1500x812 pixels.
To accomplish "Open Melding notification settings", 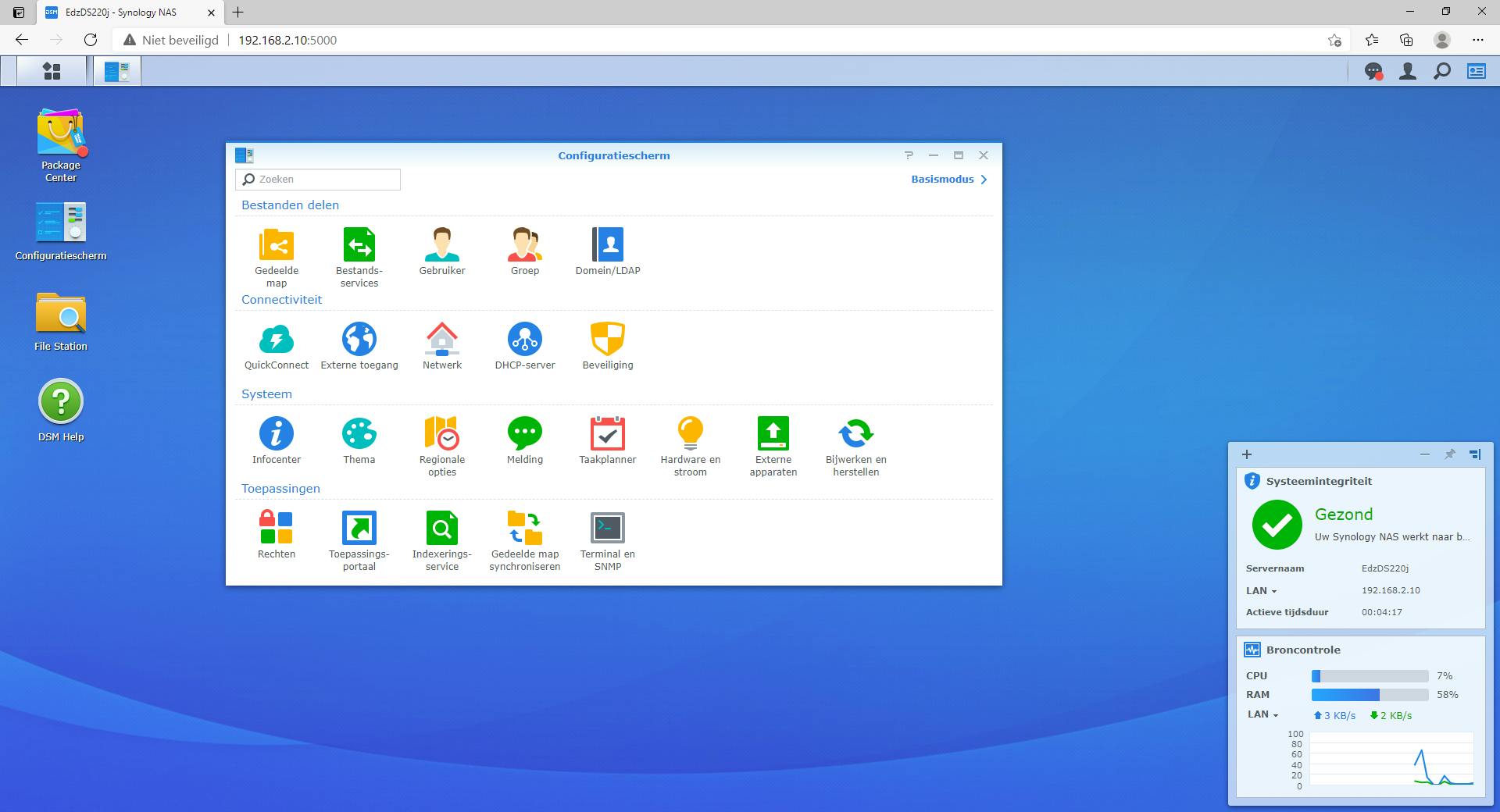I will click(525, 440).
